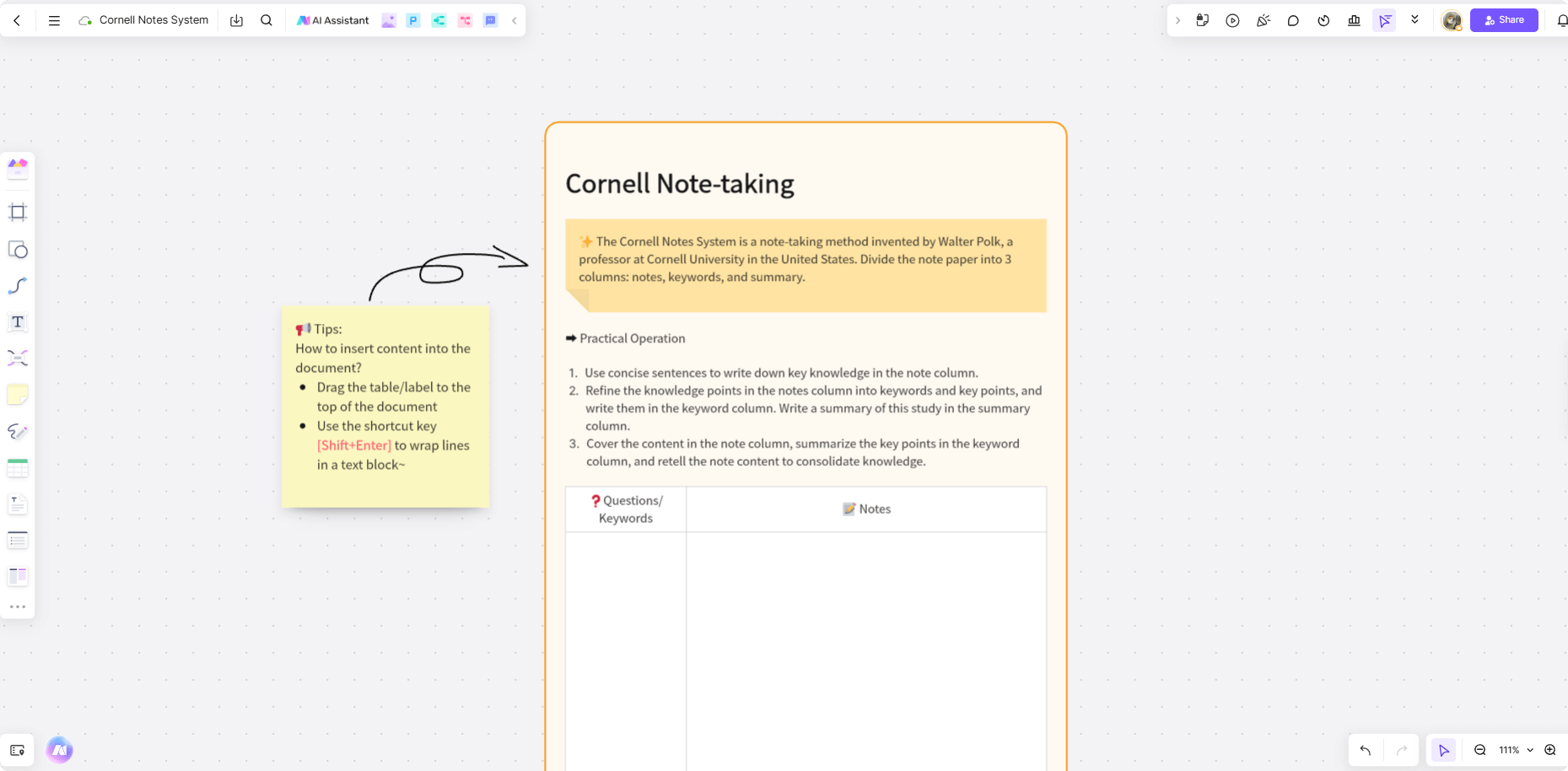Start presentation with the play icon
This screenshot has width=1568, height=771.
[x=1232, y=20]
